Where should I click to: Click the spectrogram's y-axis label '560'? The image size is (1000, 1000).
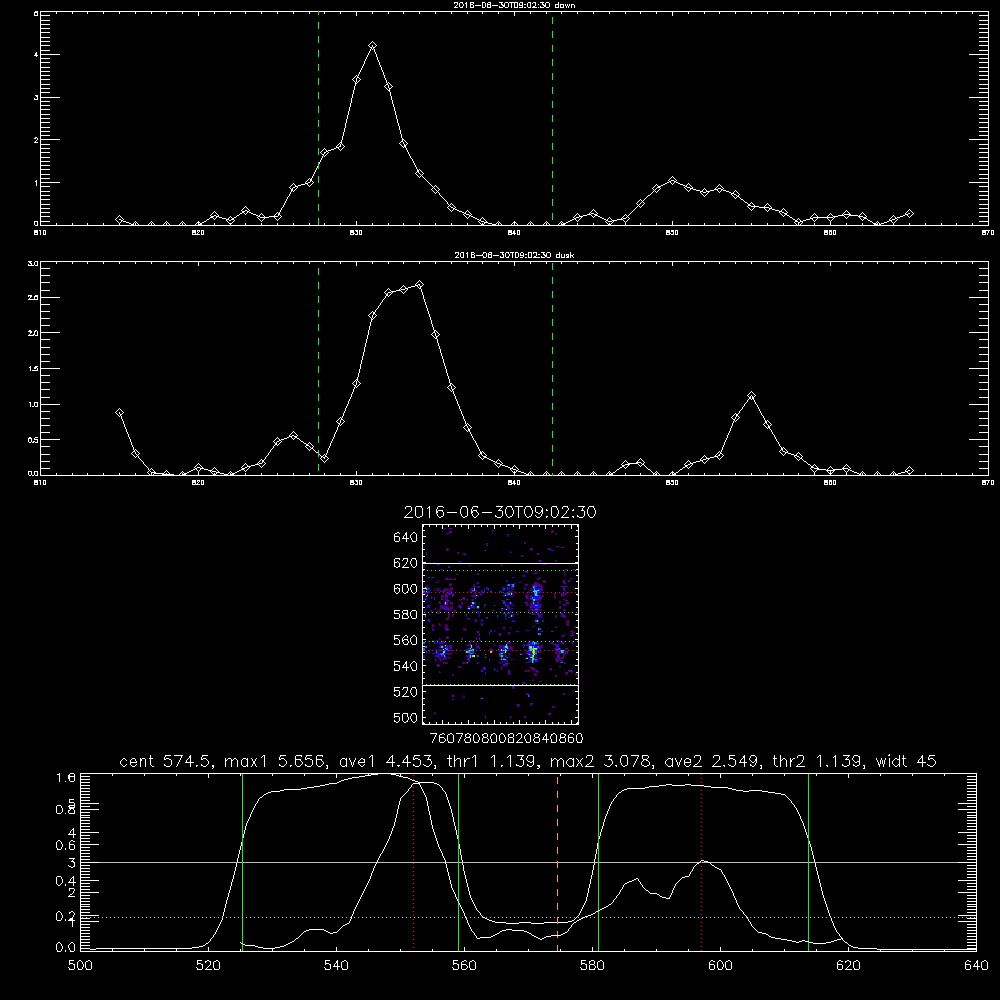406,640
